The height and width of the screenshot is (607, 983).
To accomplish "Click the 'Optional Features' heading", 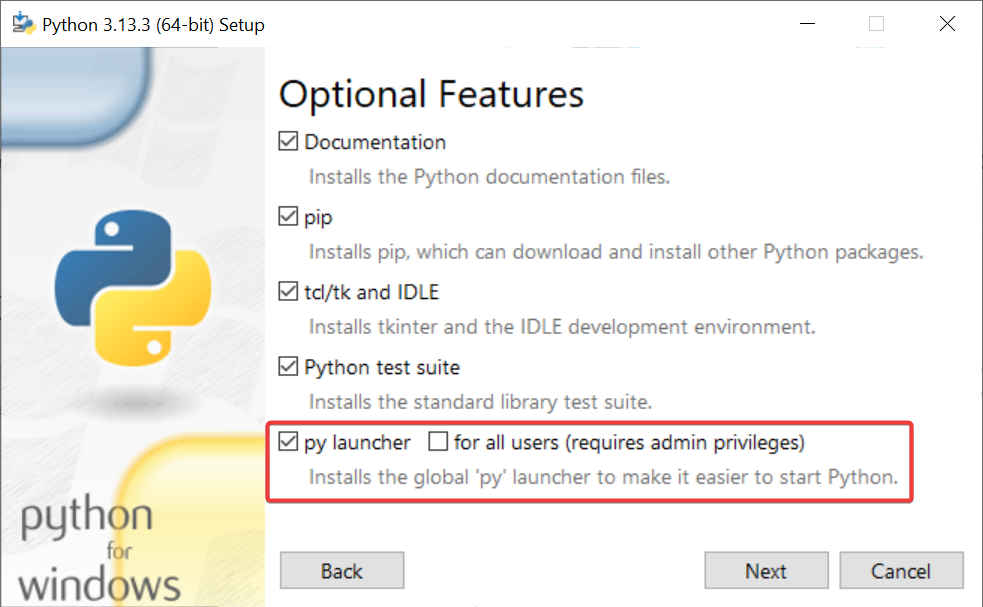I will click(x=431, y=94).
